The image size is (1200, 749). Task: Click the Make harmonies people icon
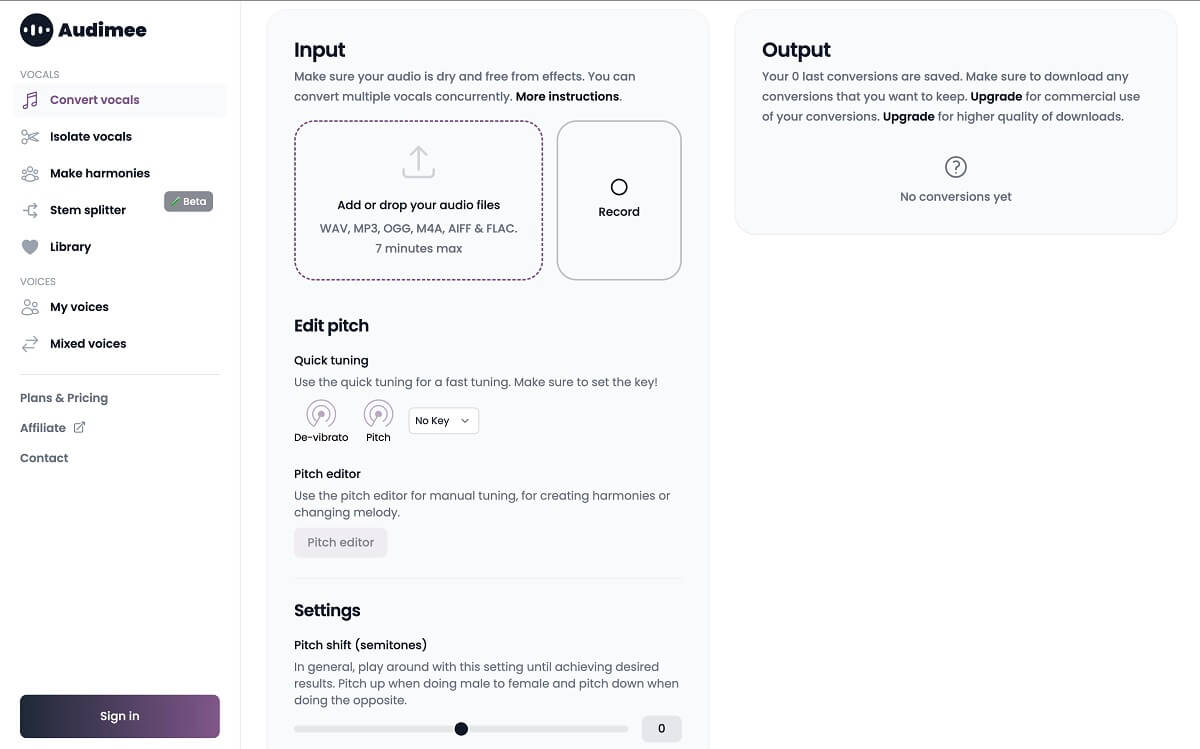(x=30, y=174)
